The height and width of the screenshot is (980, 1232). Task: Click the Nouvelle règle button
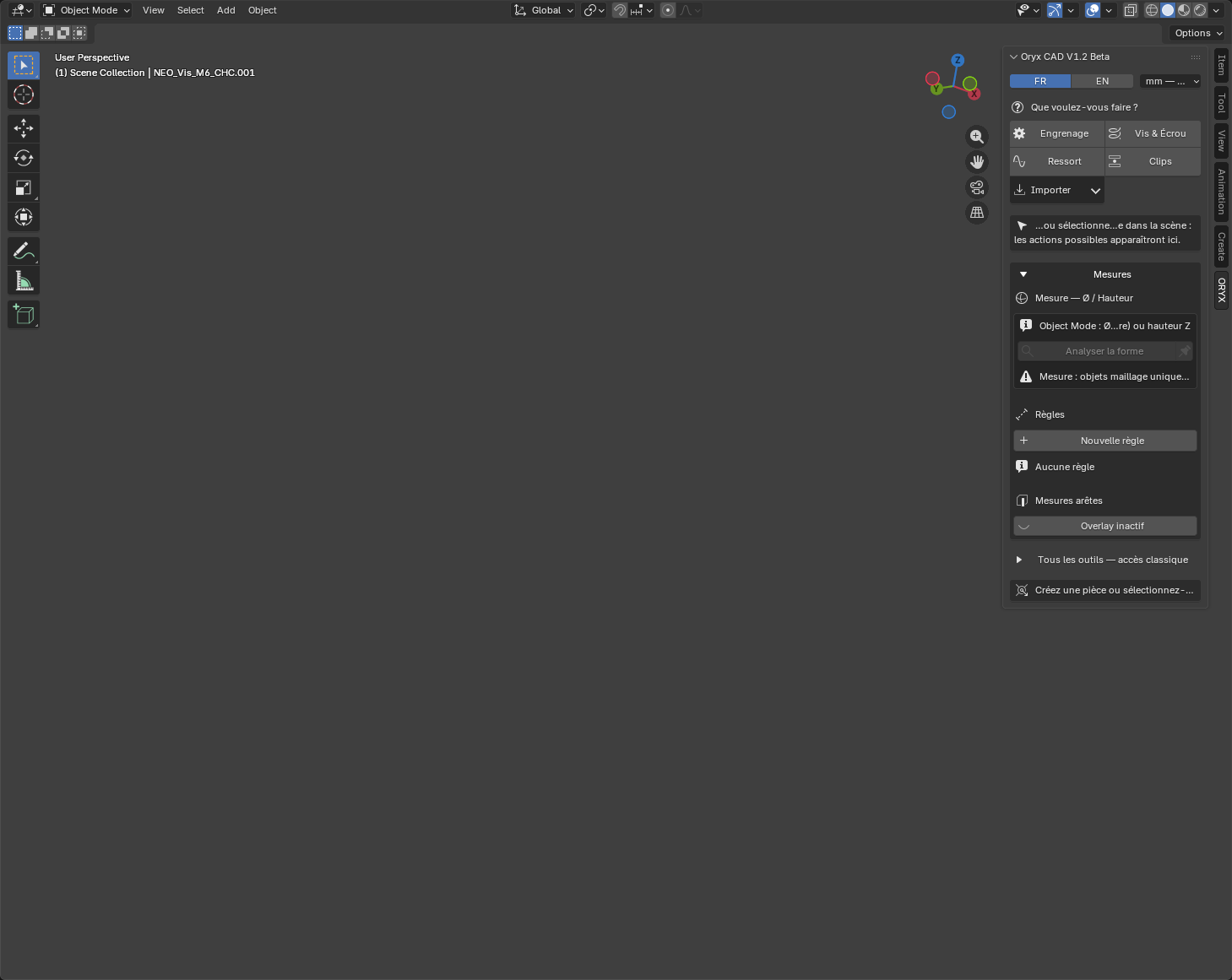click(x=1104, y=441)
